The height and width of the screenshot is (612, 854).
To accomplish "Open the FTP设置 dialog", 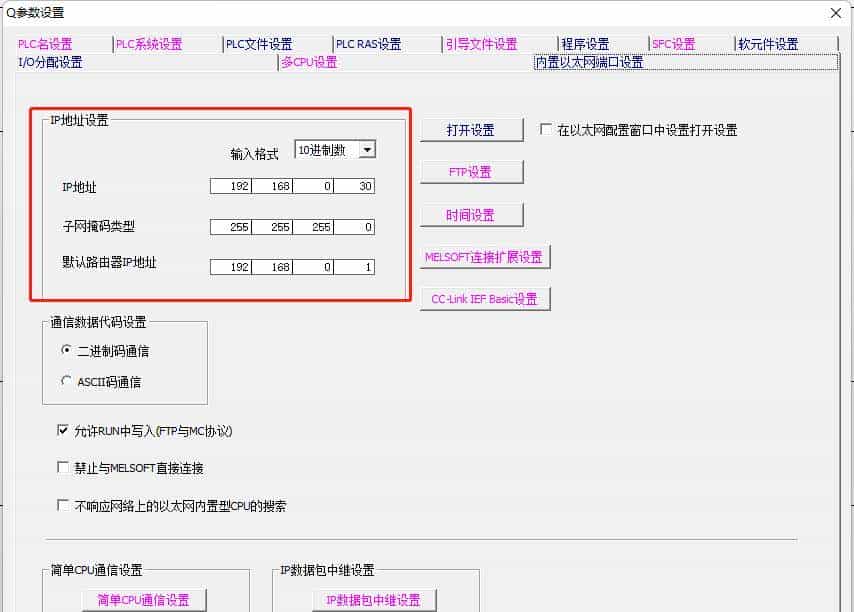I will click(471, 171).
